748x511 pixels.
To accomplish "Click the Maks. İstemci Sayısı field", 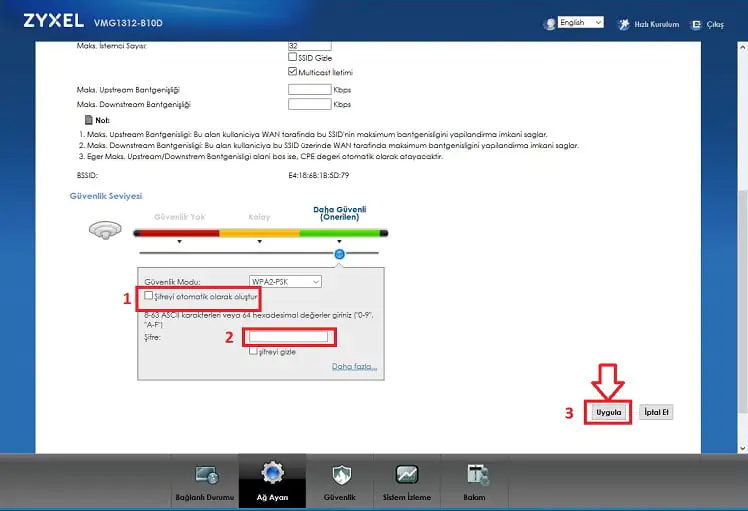I will [310, 46].
